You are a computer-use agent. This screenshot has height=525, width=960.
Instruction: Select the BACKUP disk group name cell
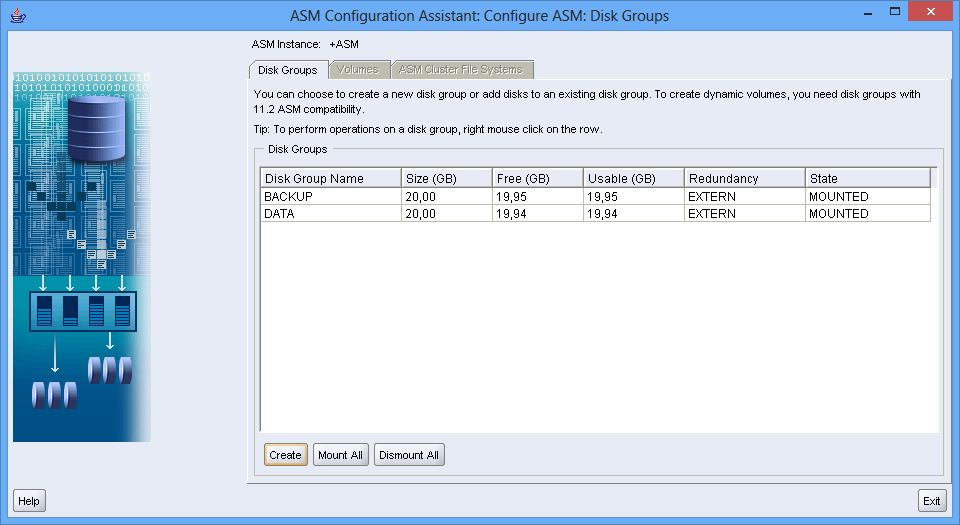(x=331, y=196)
